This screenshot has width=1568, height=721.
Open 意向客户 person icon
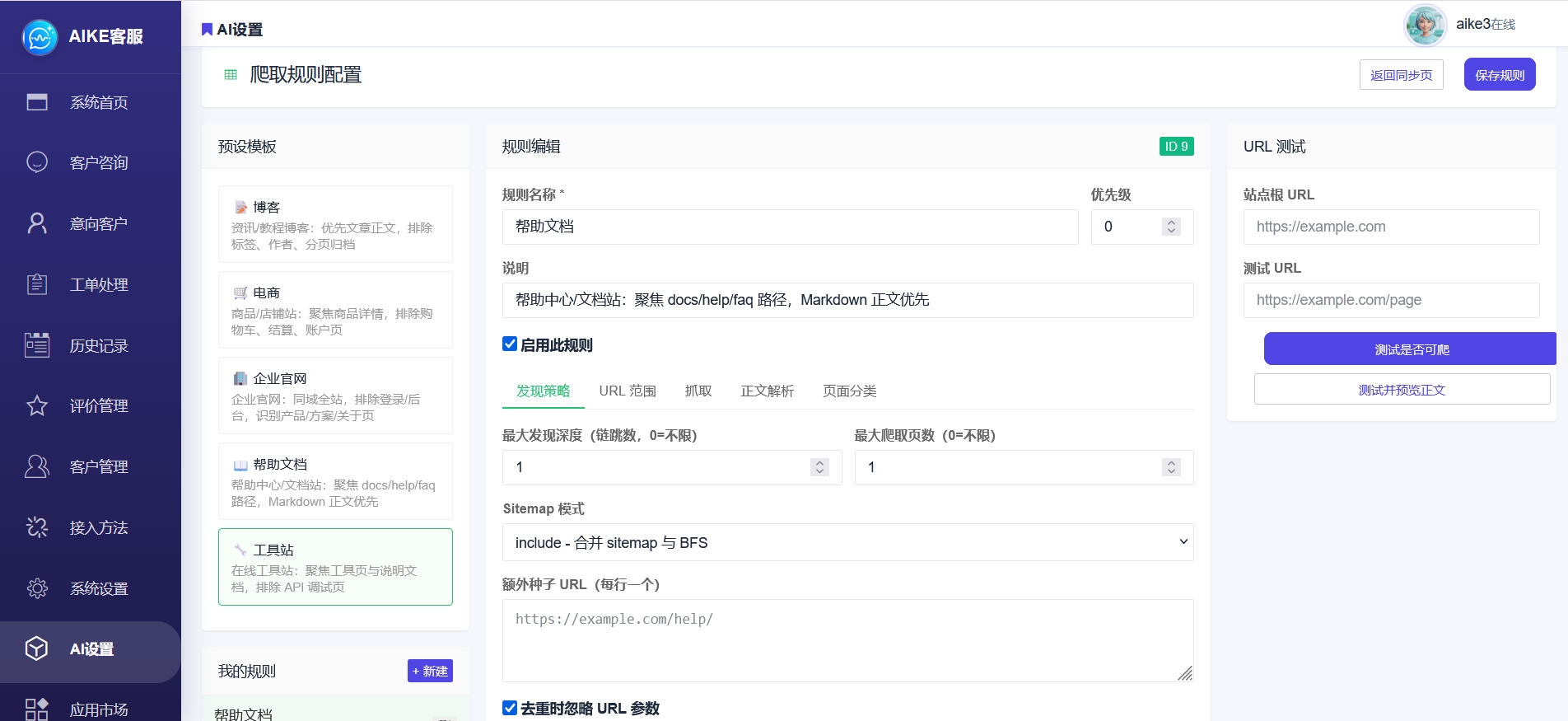click(x=37, y=223)
